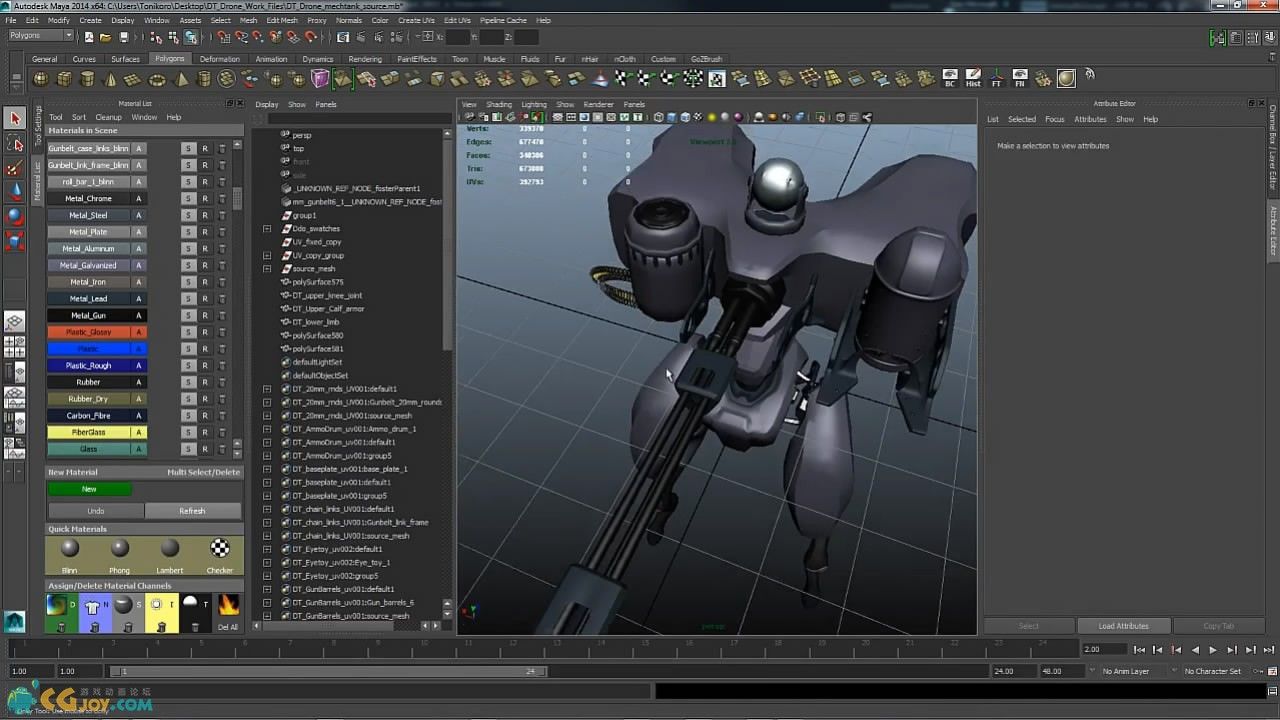This screenshot has height=720, width=1280.
Task: Click the R button for Carbon_Fibre
Action: click(205, 415)
